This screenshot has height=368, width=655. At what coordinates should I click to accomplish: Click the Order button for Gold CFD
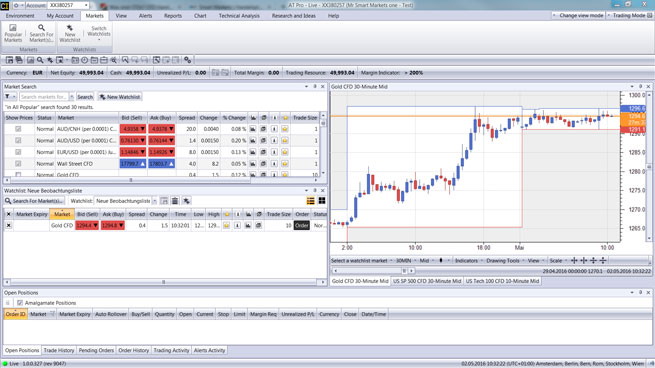(302, 226)
